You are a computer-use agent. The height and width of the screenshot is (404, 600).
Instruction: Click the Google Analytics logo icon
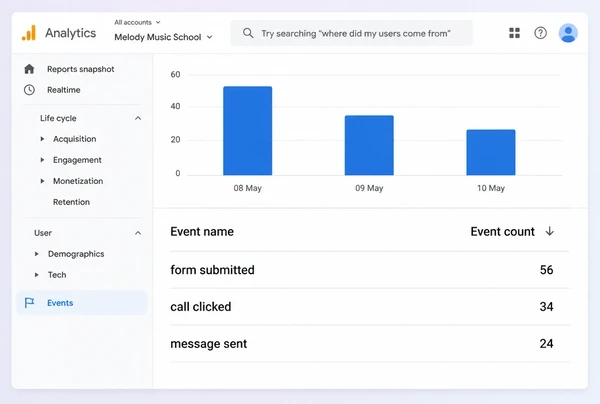point(29,33)
